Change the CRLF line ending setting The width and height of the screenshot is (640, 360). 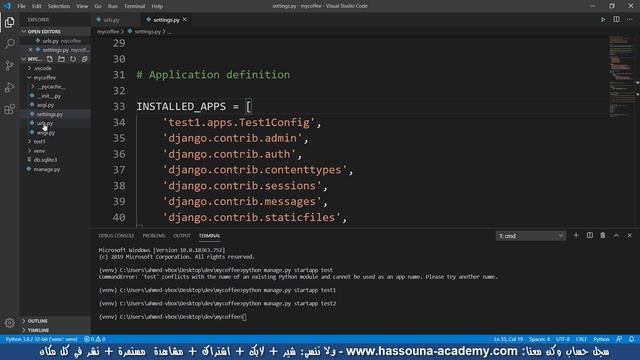pyautogui.click(x=581, y=339)
